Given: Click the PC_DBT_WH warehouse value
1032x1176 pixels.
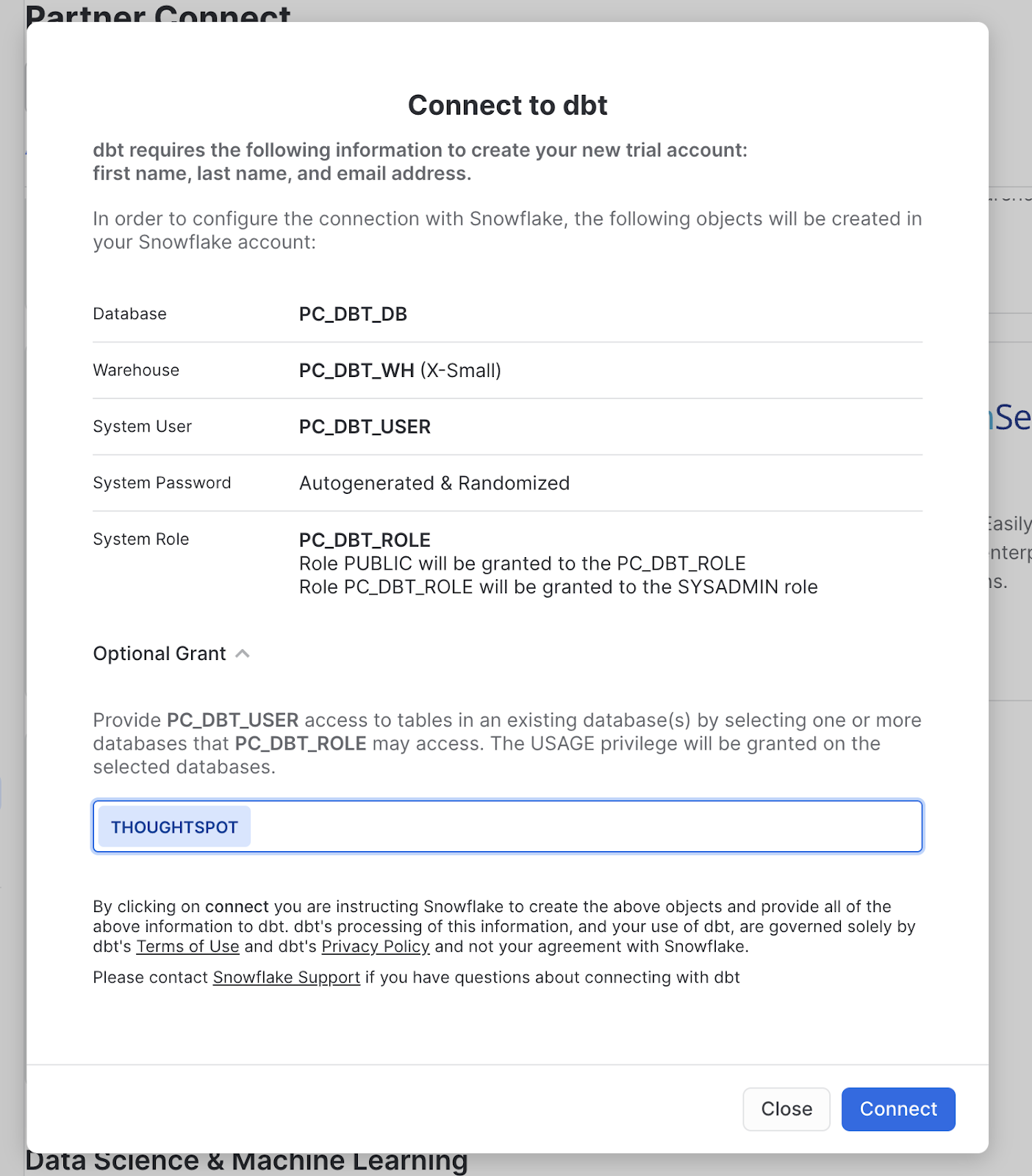Looking at the screenshot, I should pyautogui.click(x=356, y=370).
